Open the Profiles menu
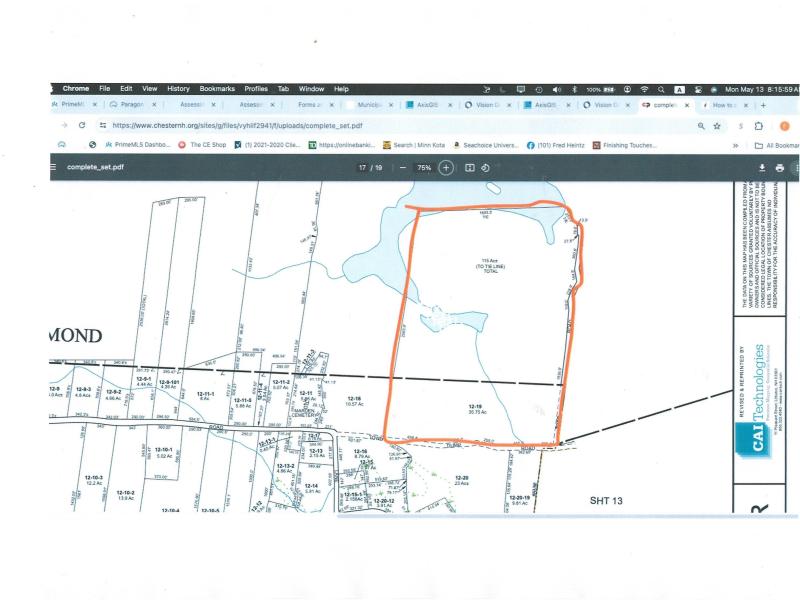 (256, 88)
